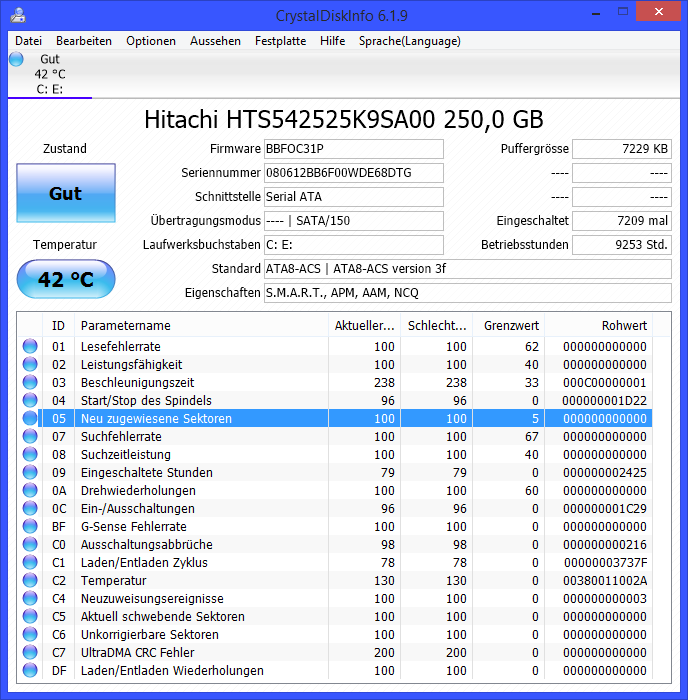Click status circle for Start/Stop des Spindels

[30, 400]
